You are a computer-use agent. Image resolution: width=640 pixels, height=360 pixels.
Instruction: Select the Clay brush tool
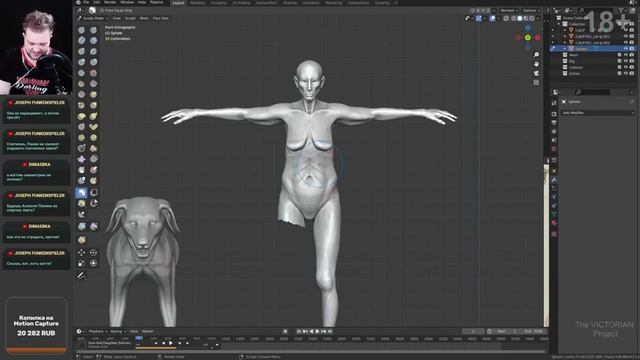pyautogui.click(x=81, y=40)
